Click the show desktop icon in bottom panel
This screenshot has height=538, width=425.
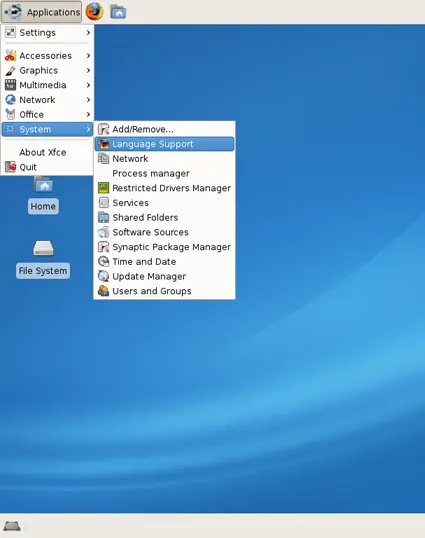pyautogui.click(x=12, y=526)
